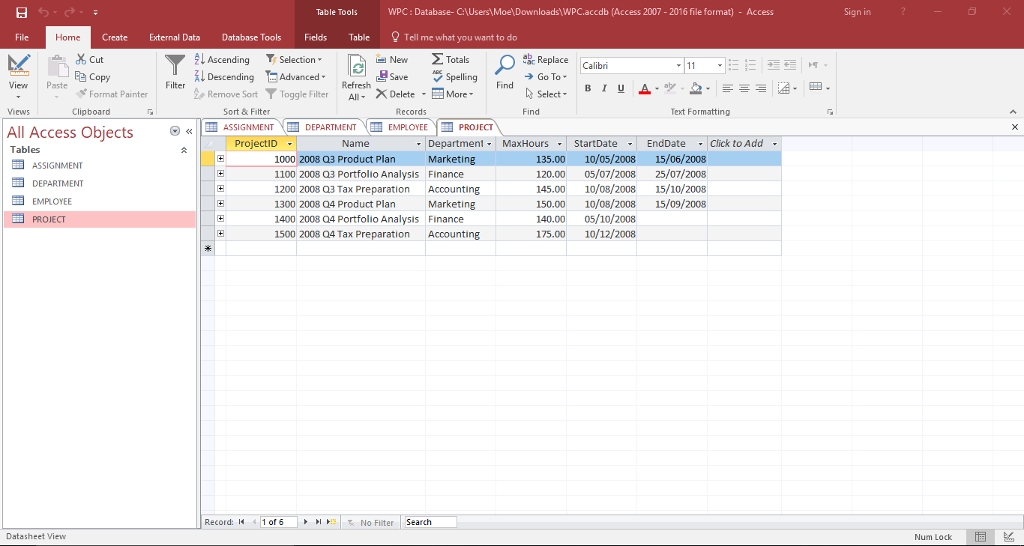Cut the selection with the scissors icon
Image resolution: width=1024 pixels, height=546 pixels.
click(x=89, y=59)
